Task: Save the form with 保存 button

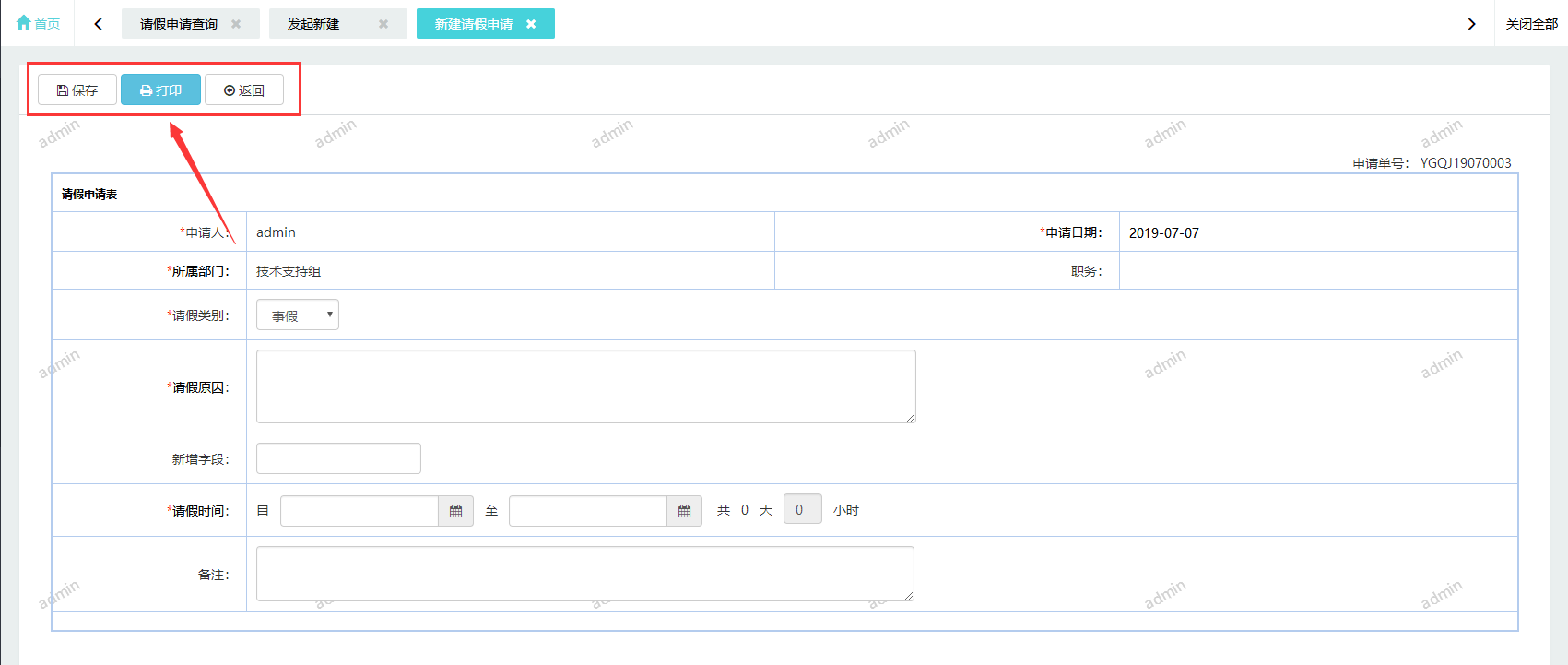Action: click(x=77, y=89)
